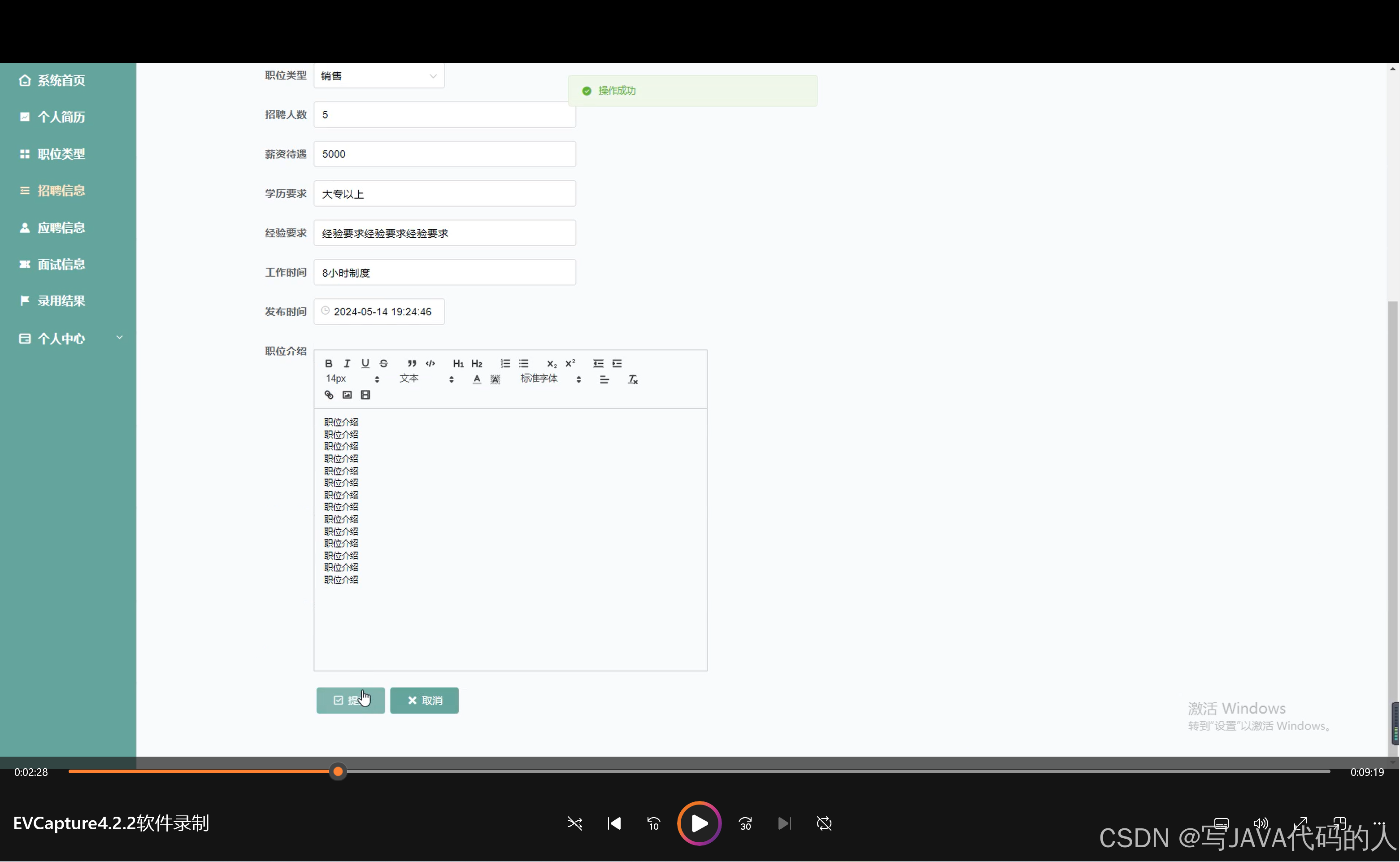Toggle underline formatting in the editor
The height and width of the screenshot is (862, 1400).
coord(365,363)
